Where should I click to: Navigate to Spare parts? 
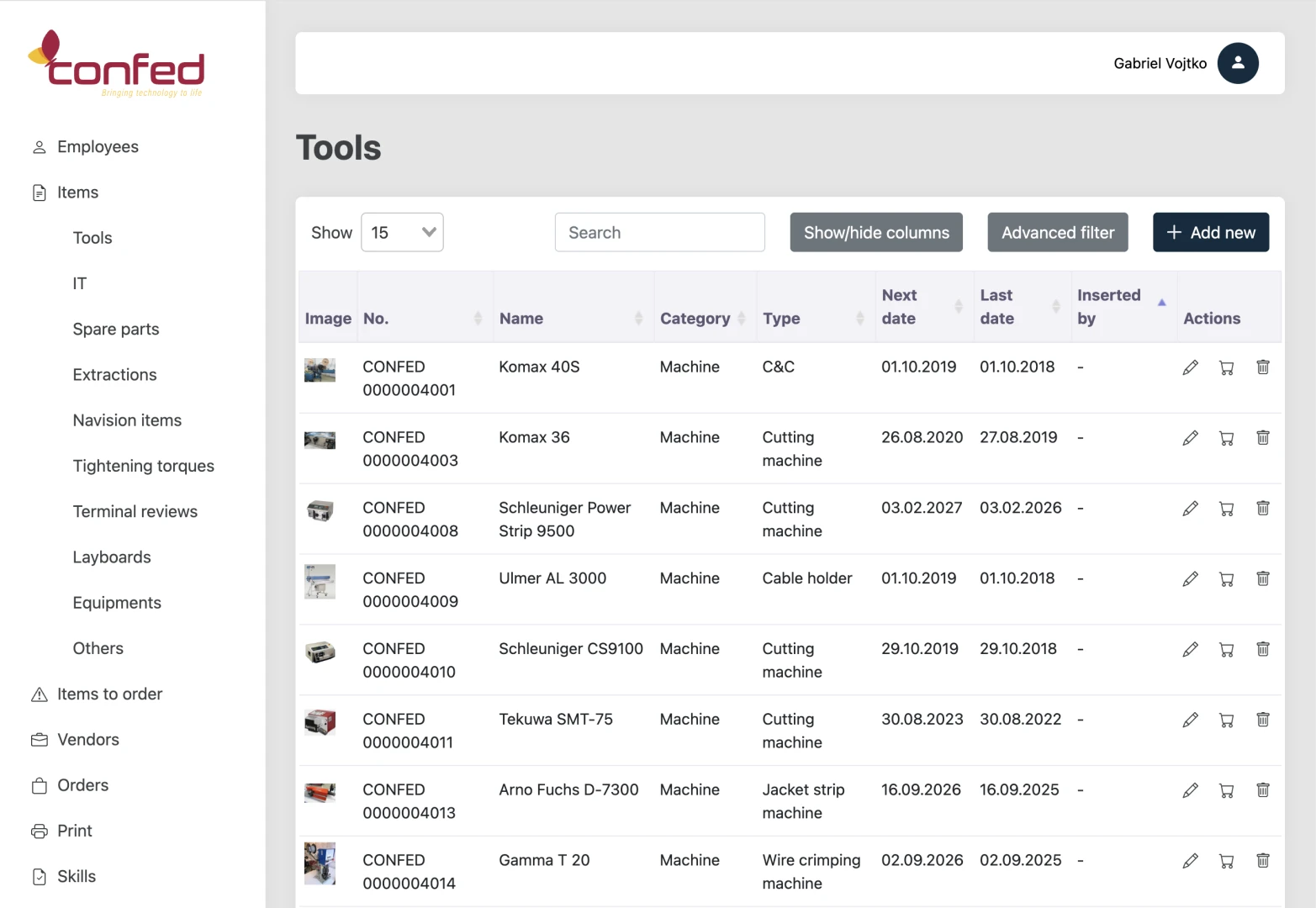tap(116, 330)
